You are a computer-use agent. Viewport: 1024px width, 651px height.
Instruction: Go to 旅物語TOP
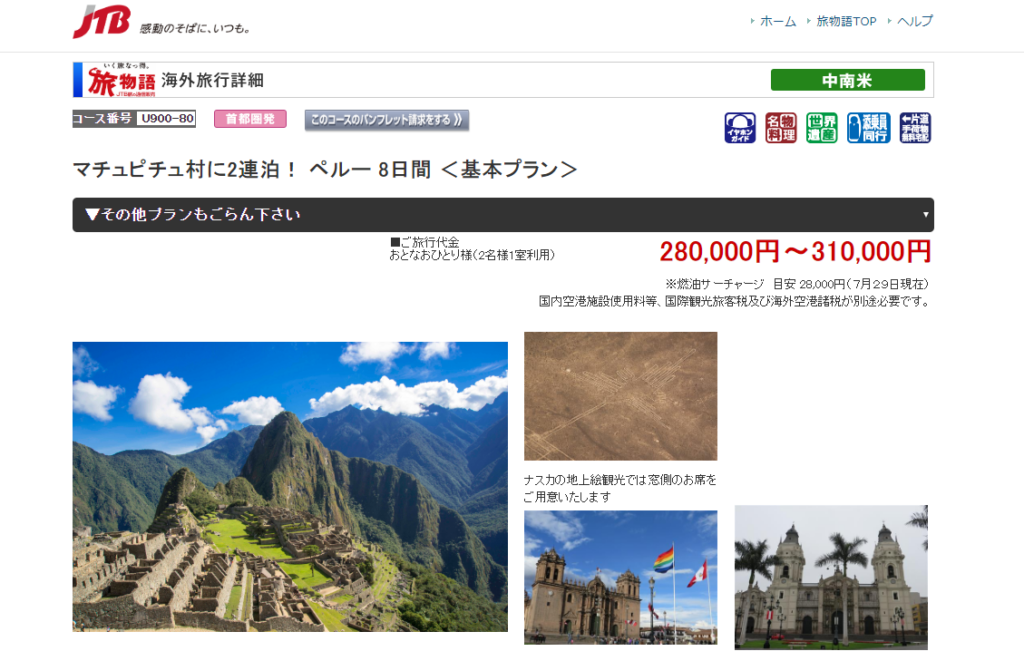pyautogui.click(x=846, y=21)
